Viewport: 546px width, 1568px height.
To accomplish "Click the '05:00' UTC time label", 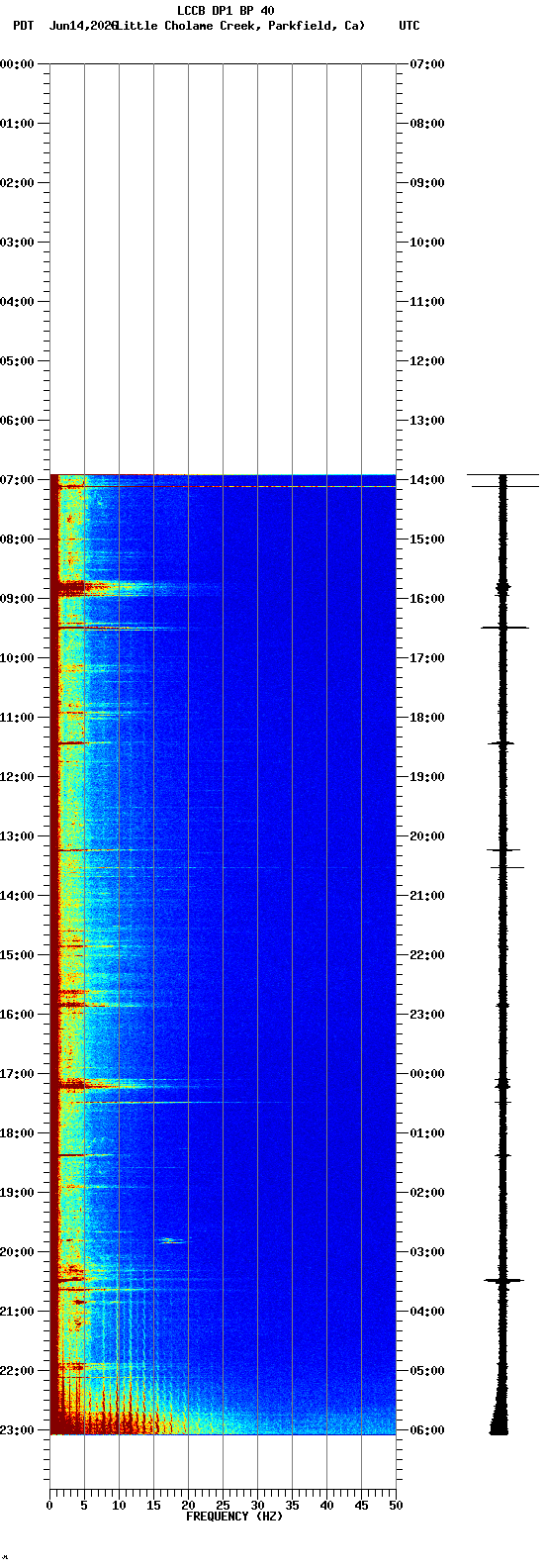I will (x=426, y=1371).
